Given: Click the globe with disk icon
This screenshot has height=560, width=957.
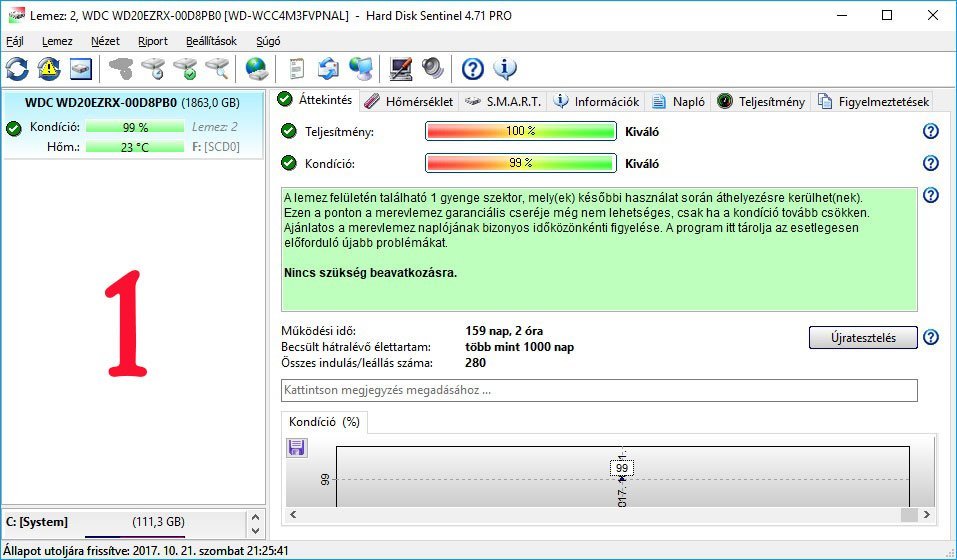Looking at the screenshot, I should 257,69.
